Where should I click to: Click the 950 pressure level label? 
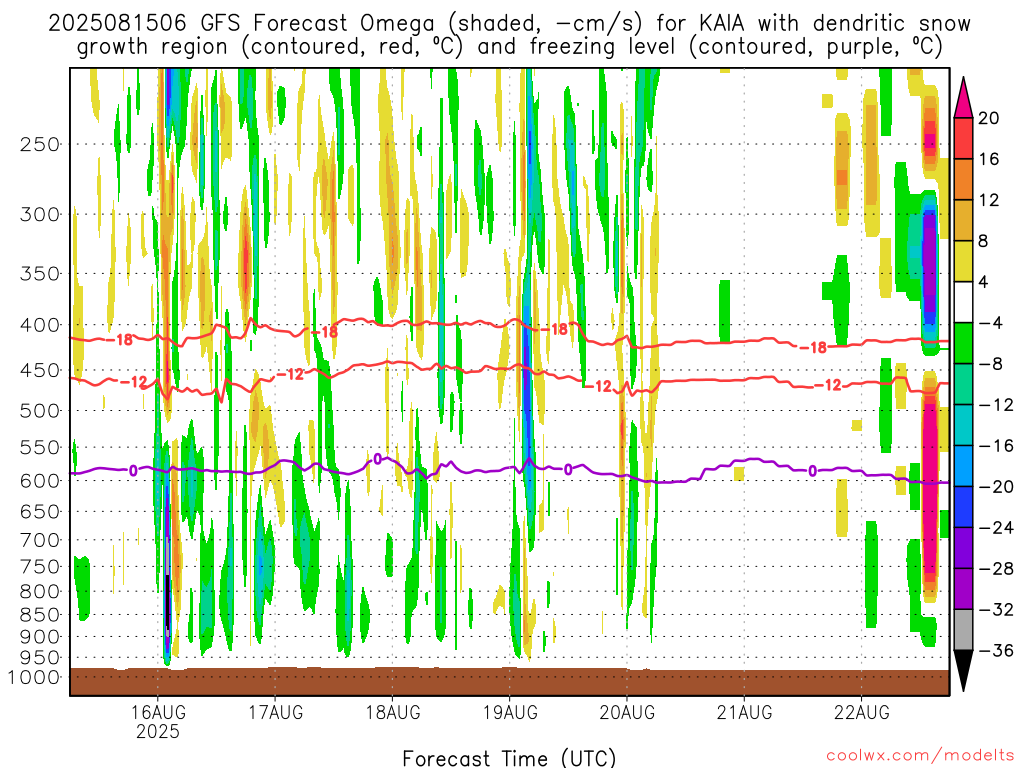pyautogui.click(x=40, y=658)
